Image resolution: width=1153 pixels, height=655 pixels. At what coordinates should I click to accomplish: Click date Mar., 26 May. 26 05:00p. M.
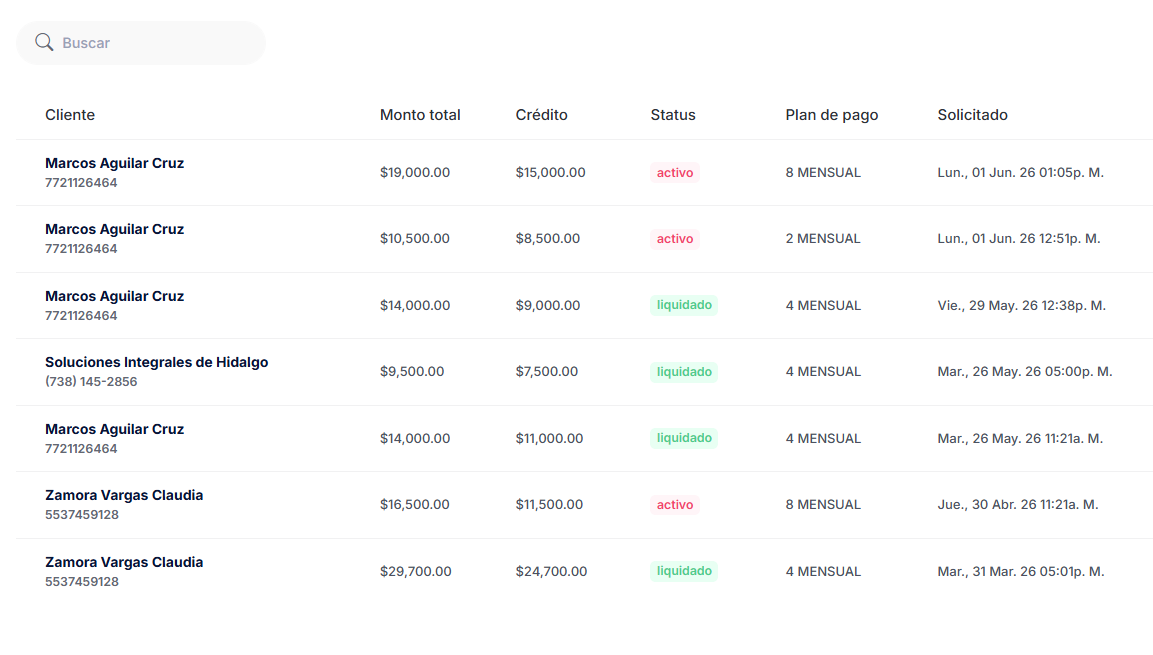tap(1024, 372)
